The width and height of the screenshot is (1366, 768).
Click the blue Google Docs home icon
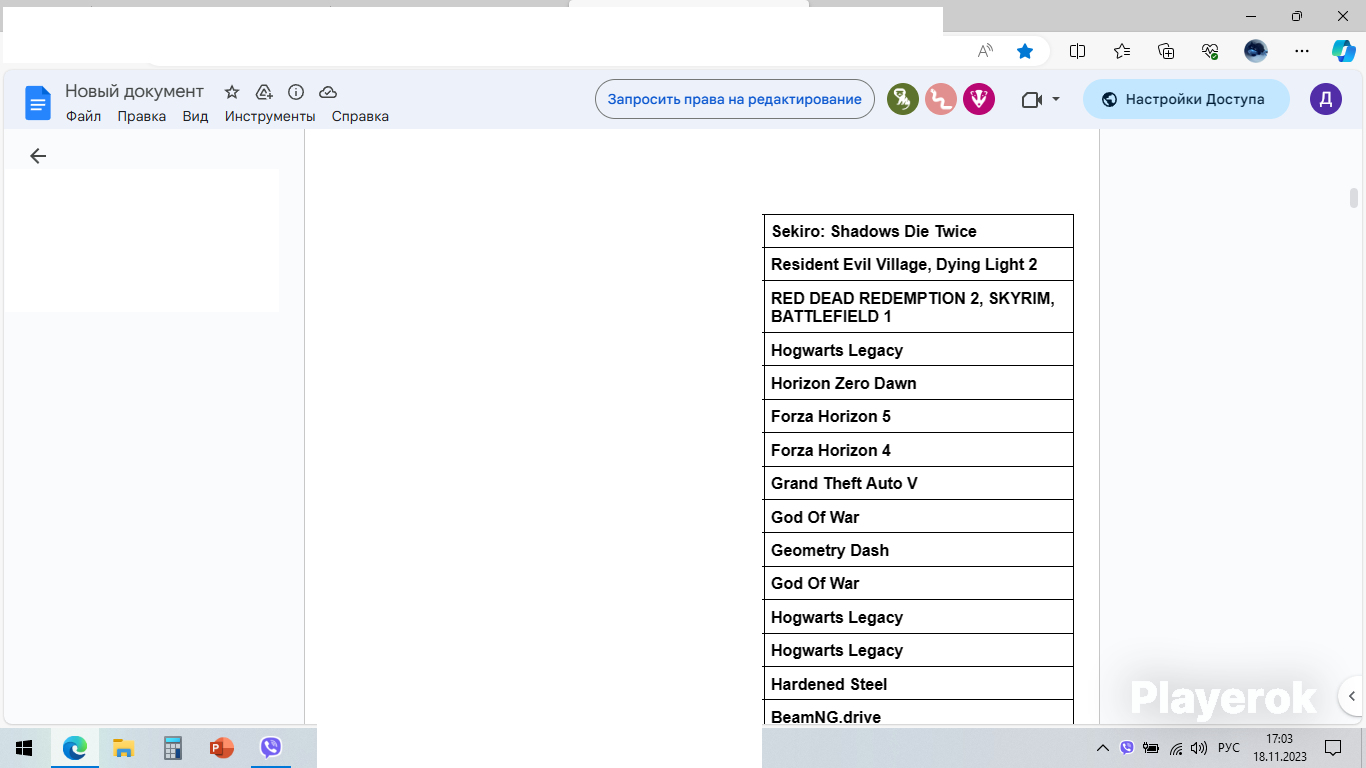click(38, 103)
